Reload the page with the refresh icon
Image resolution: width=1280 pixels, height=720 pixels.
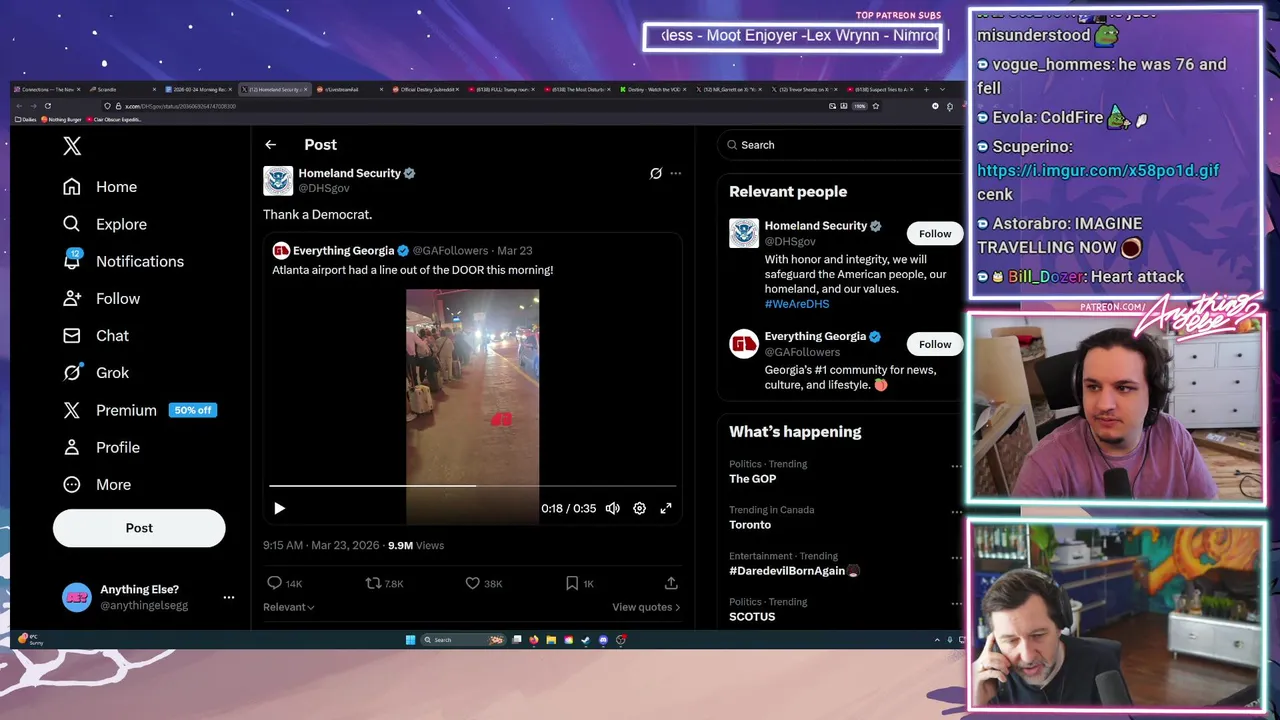[47, 105]
